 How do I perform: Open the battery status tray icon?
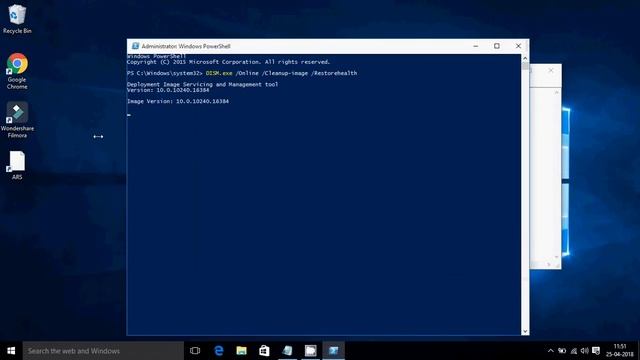[562, 351]
